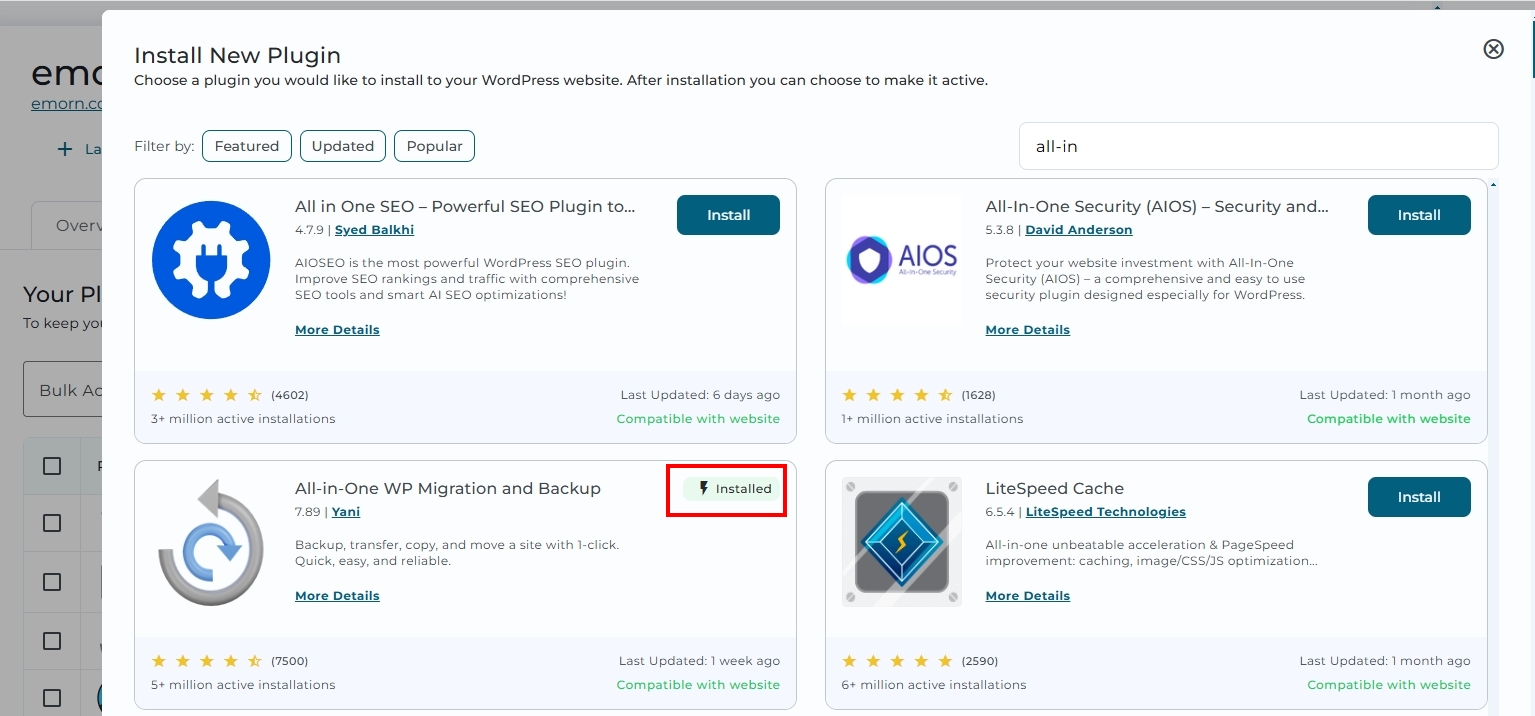
Task: Click 'Last Updated: 1 week ago' text
Action: coord(700,661)
